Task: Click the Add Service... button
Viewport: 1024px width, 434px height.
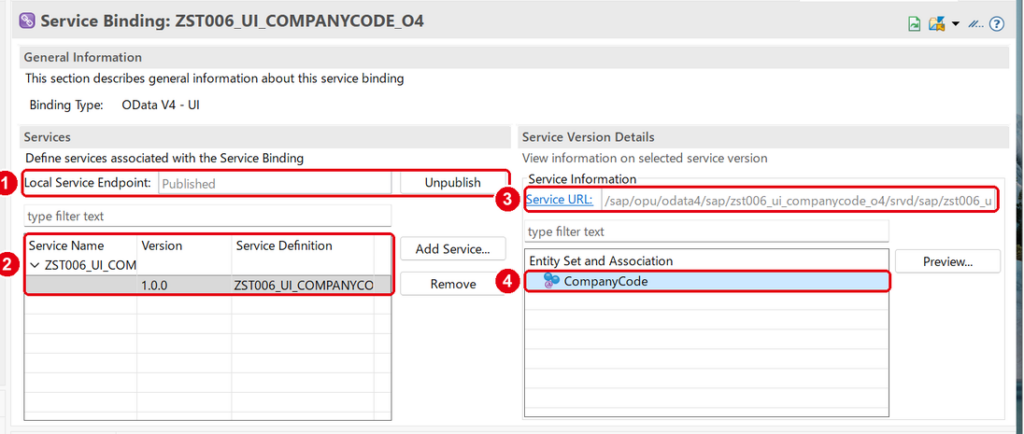Action: (x=453, y=249)
